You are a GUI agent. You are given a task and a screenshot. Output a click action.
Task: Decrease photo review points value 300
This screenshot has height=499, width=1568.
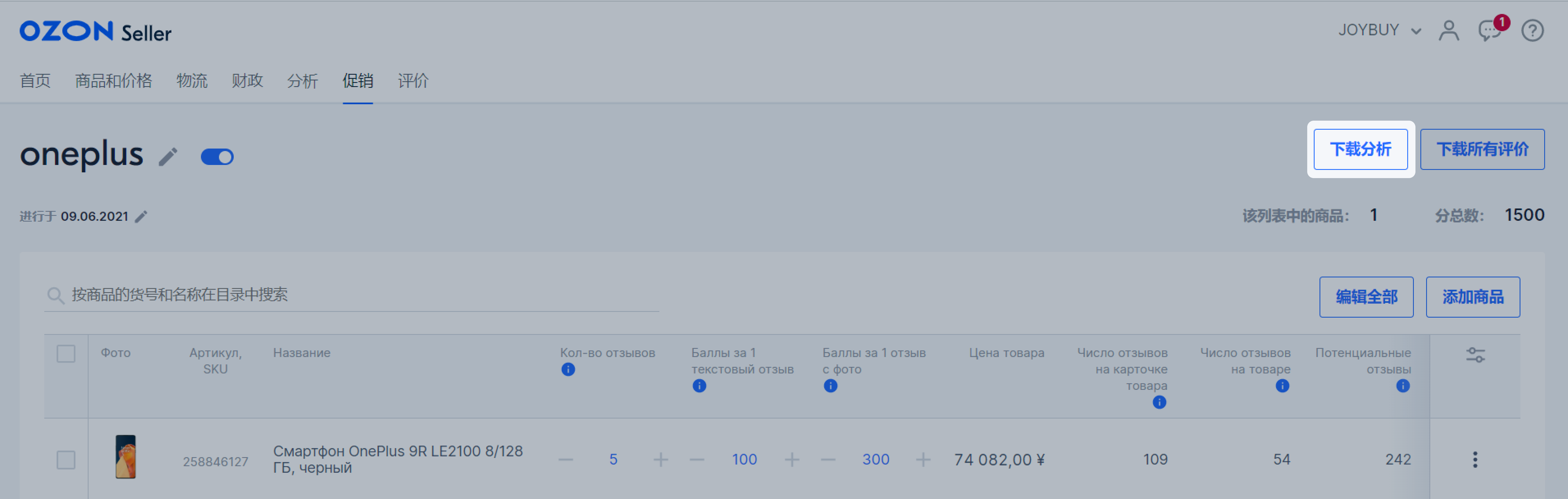click(x=828, y=459)
